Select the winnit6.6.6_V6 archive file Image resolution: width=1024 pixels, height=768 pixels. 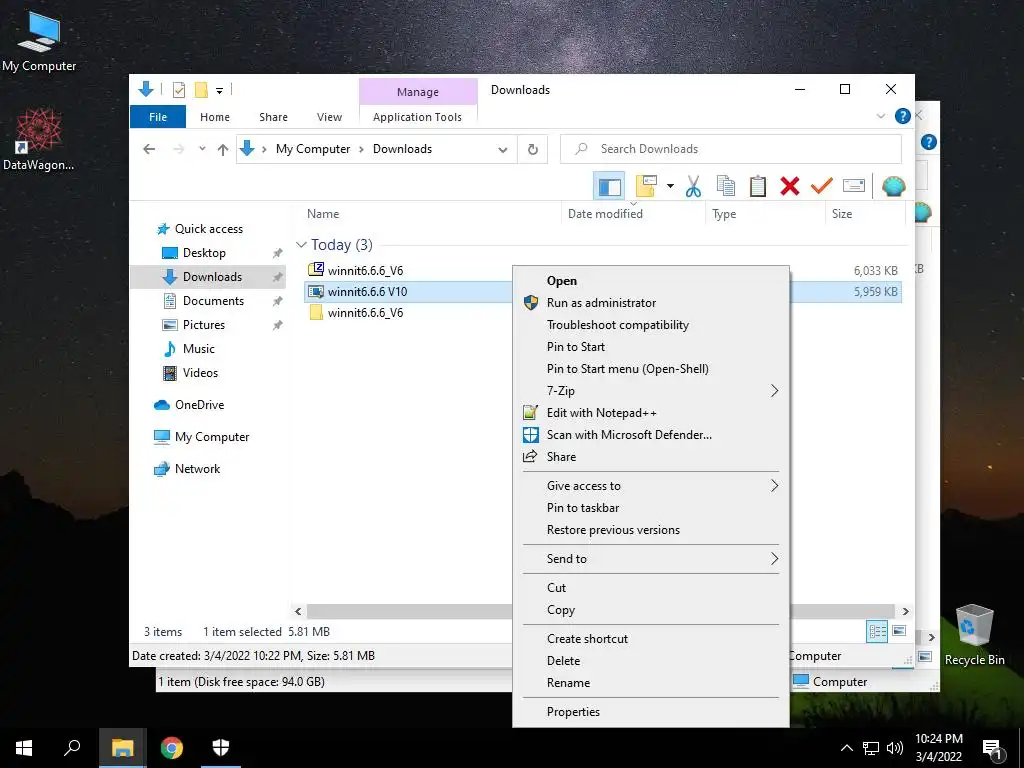[x=365, y=270]
